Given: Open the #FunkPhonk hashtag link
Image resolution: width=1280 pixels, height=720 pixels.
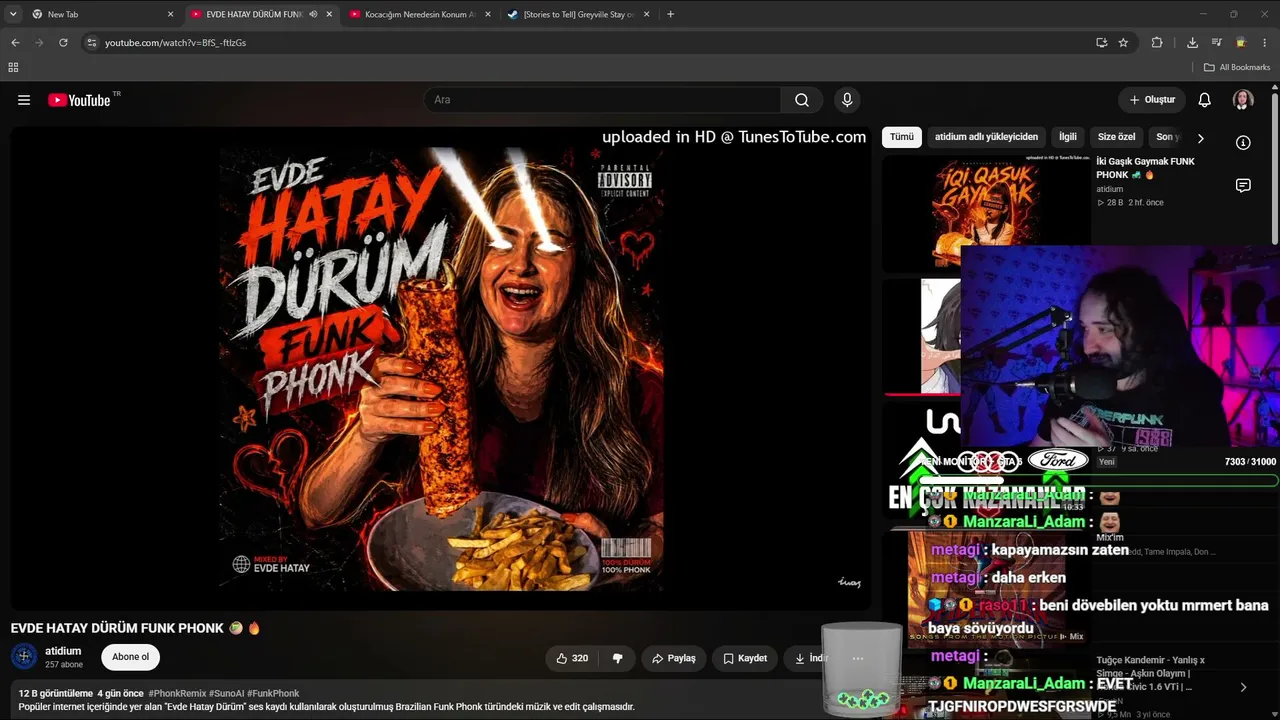Looking at the screenshot, I should coord(273,693).
